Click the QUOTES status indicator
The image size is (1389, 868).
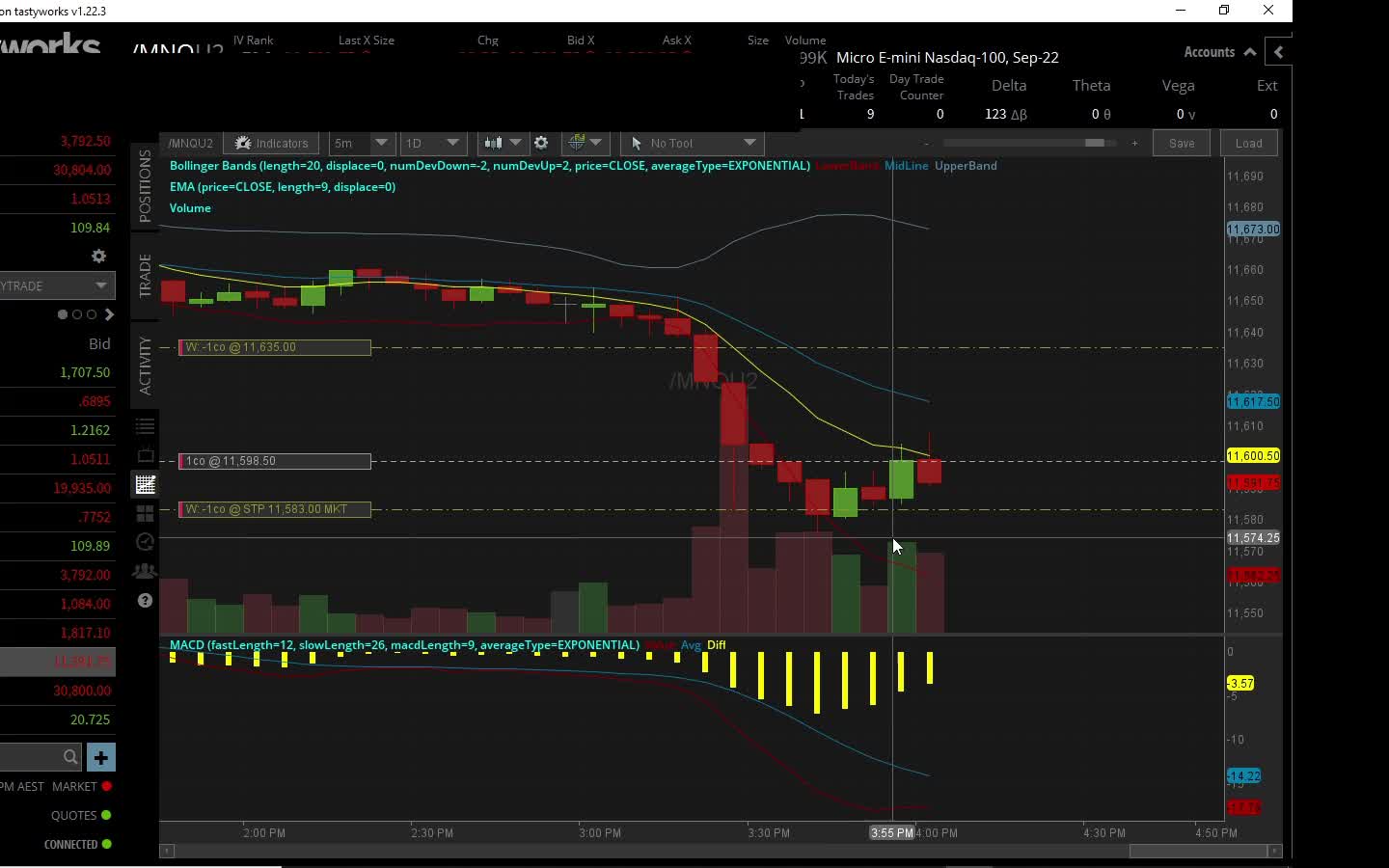[81, 815]
